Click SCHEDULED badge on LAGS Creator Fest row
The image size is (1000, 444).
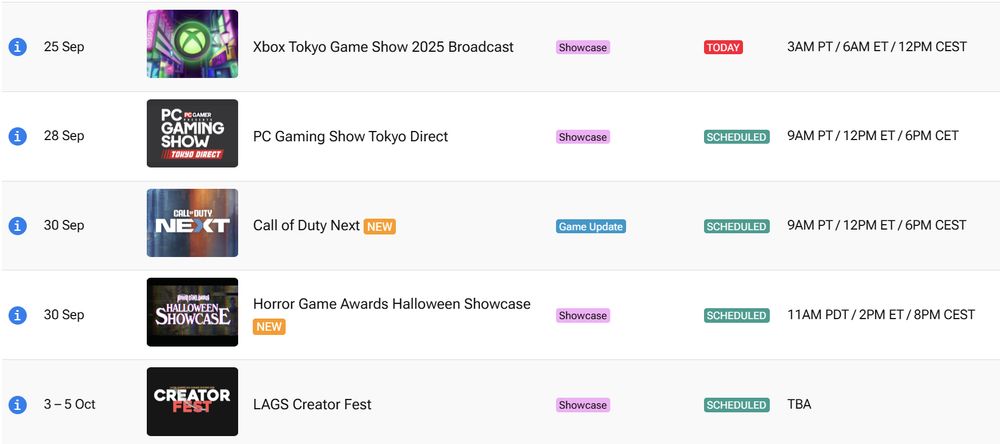tap(737, 404)
